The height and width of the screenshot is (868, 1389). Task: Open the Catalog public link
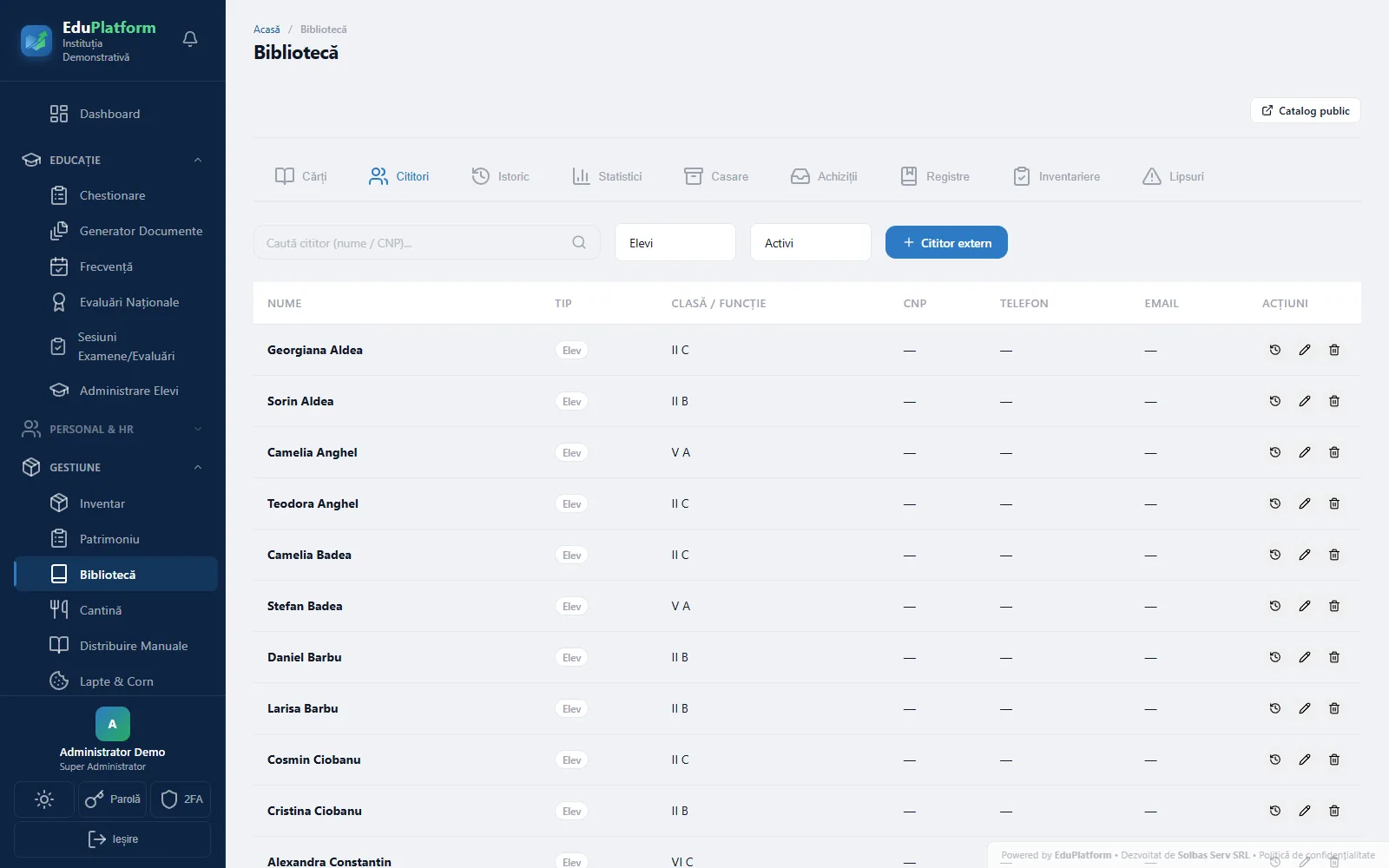1306,110
